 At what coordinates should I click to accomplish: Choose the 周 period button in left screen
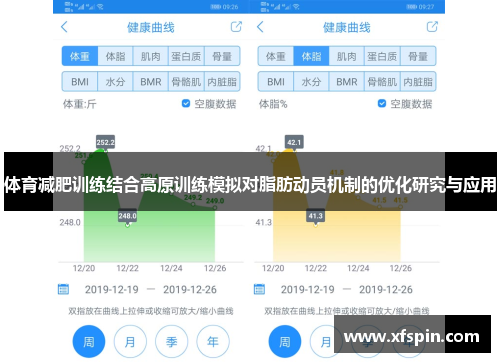[x=89, y=341]
